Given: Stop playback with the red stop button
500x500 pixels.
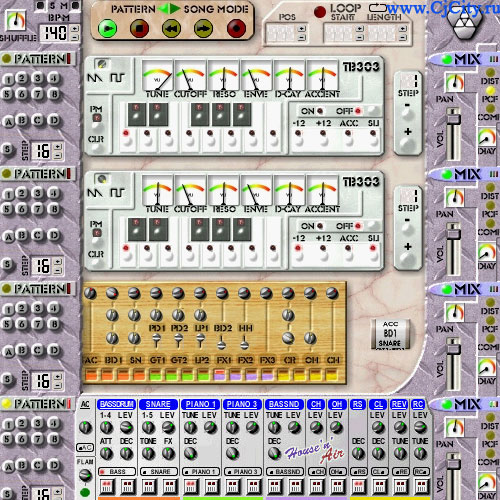Looking at the screenshot, I should point(139,29).
